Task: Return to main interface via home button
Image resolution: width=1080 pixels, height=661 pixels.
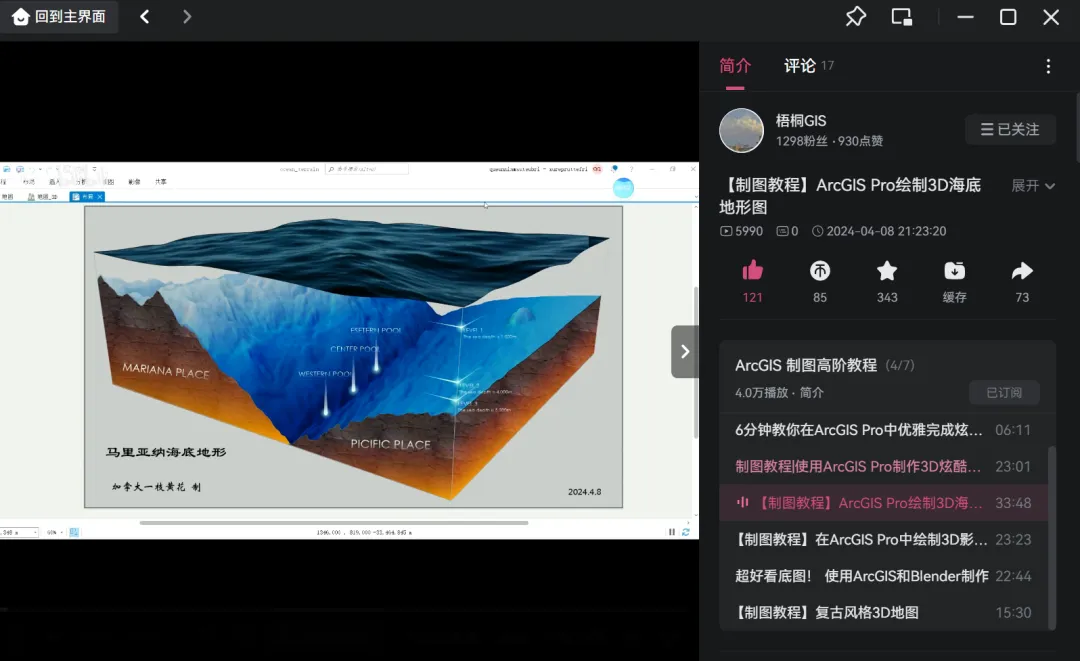Action: tap(59, 17)
